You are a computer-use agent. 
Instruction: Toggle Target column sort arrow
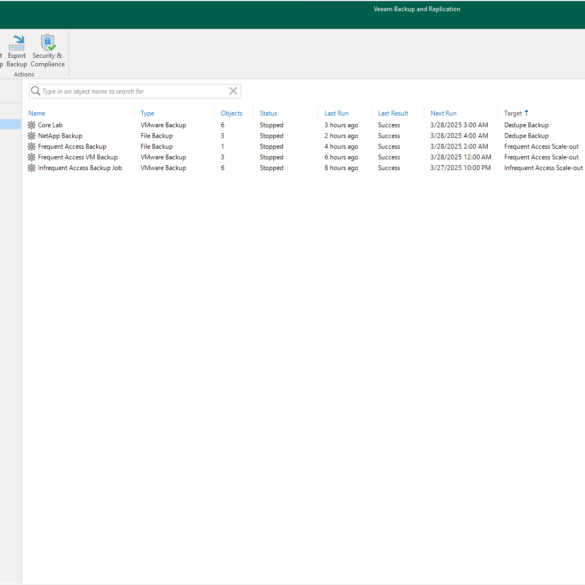[526, 113]
